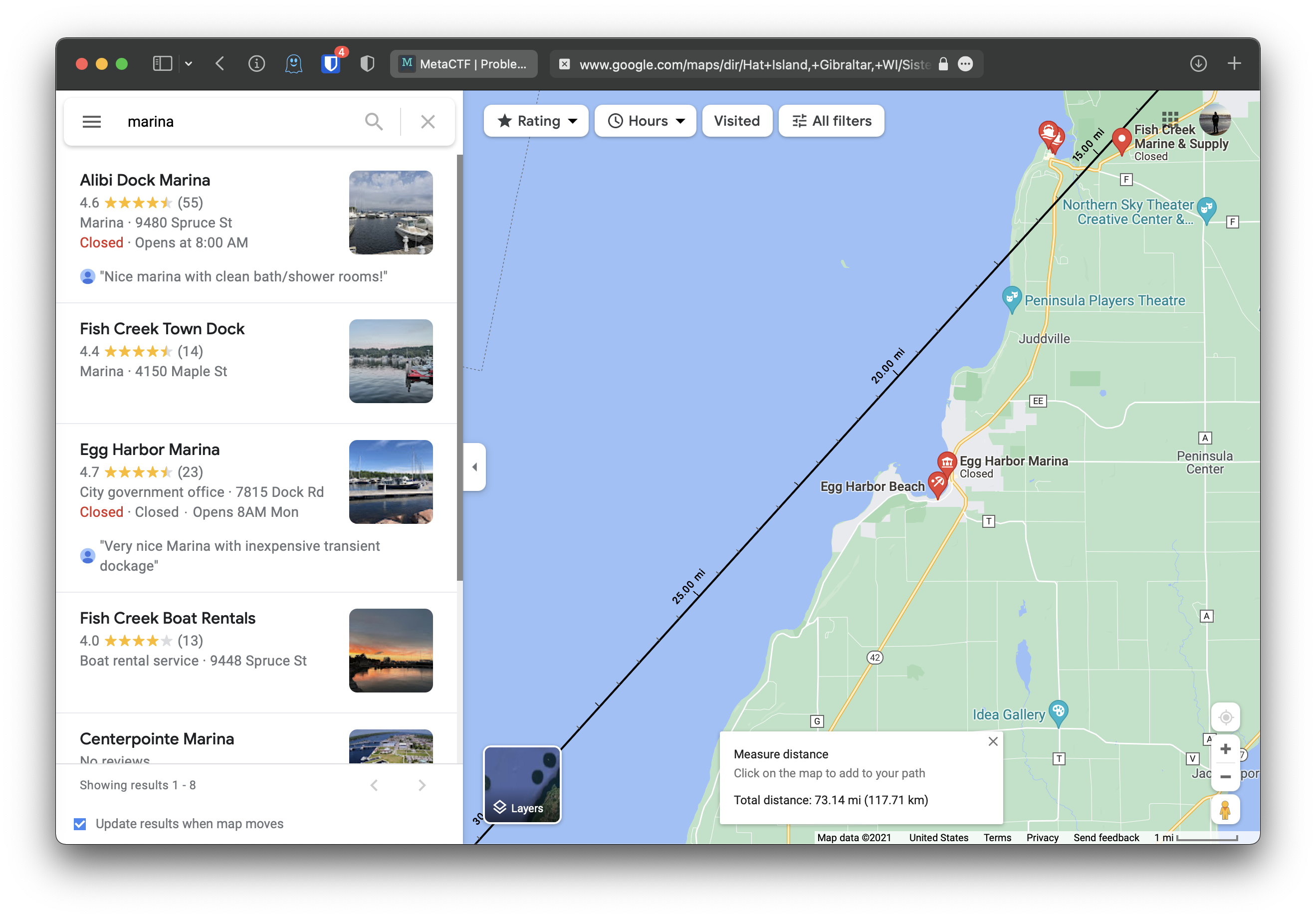
Task: Open All filters panel
Action: (x=831, y=121)
